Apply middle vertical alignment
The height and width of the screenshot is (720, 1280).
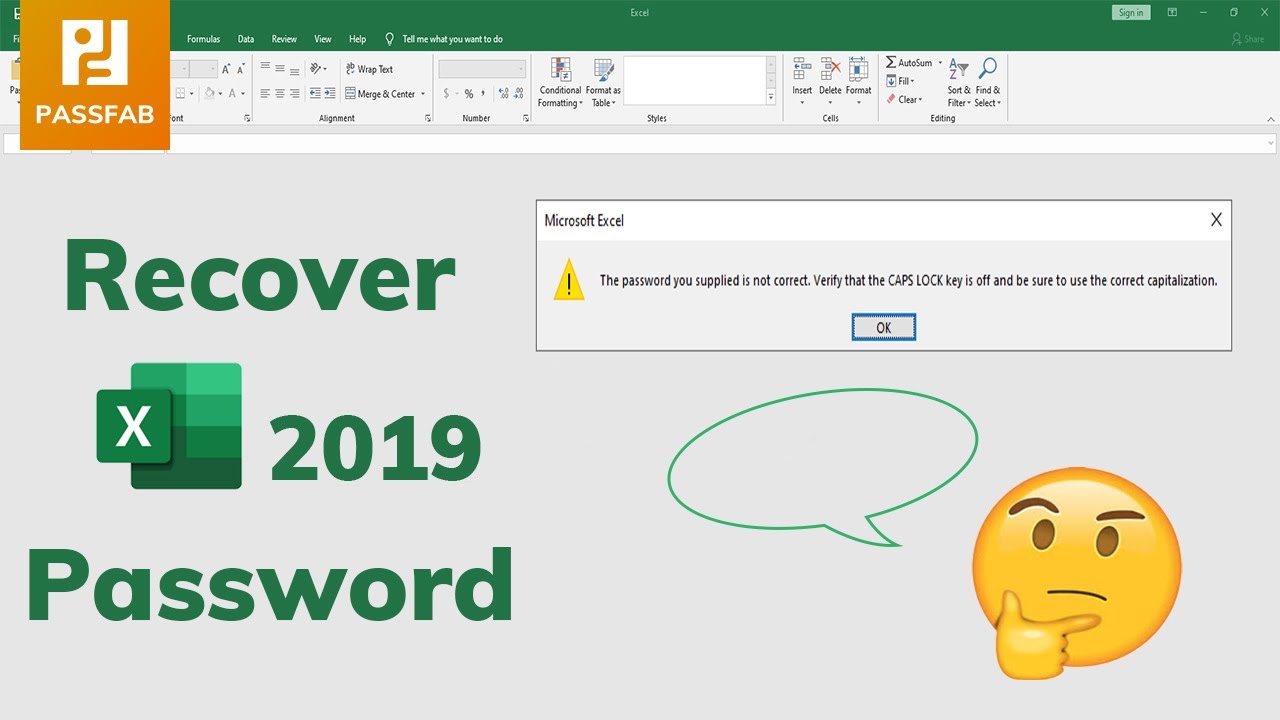point(280,69)
